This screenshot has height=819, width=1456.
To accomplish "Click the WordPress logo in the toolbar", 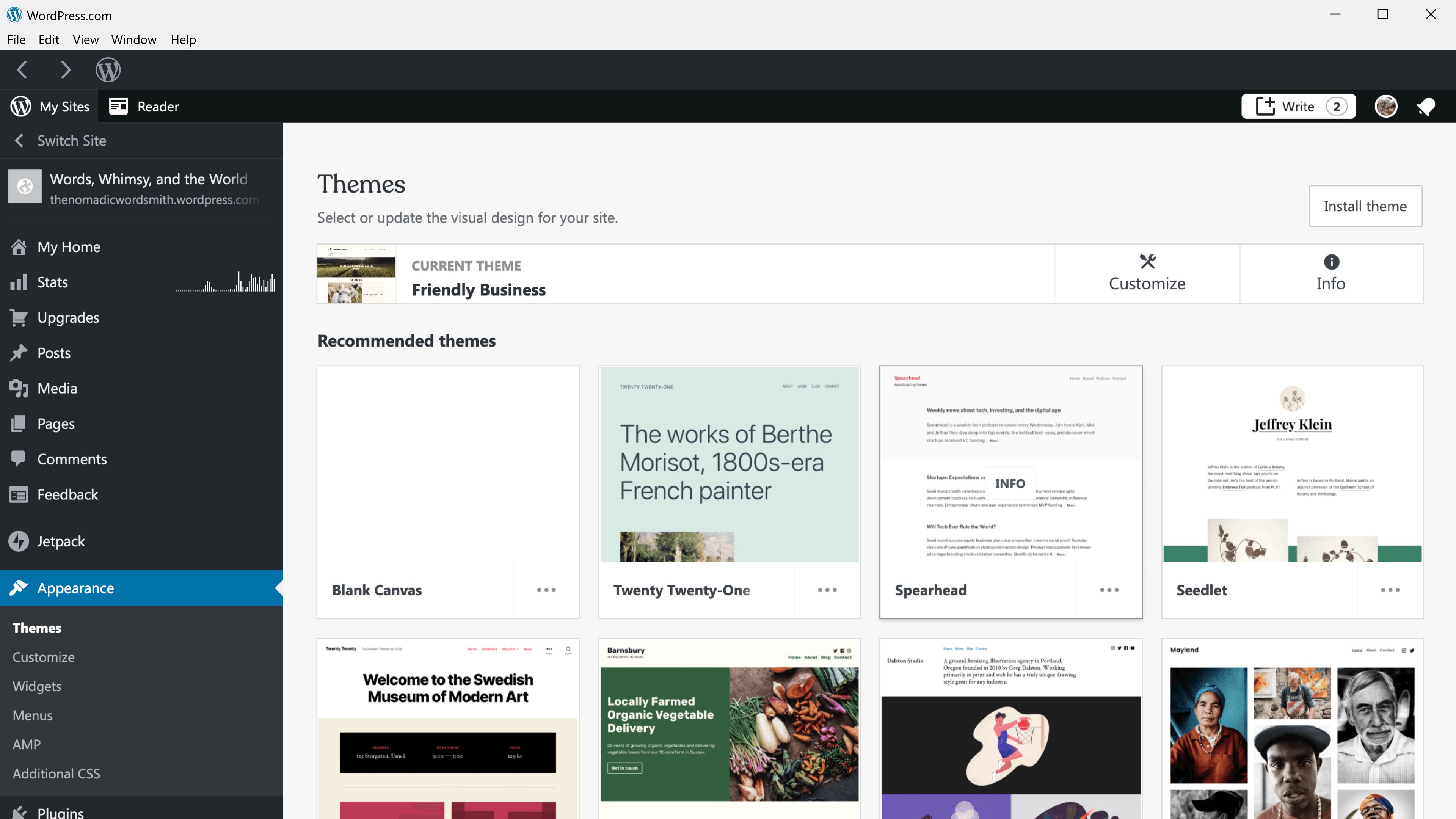I will pyautogui.click(x=108, y=69).
